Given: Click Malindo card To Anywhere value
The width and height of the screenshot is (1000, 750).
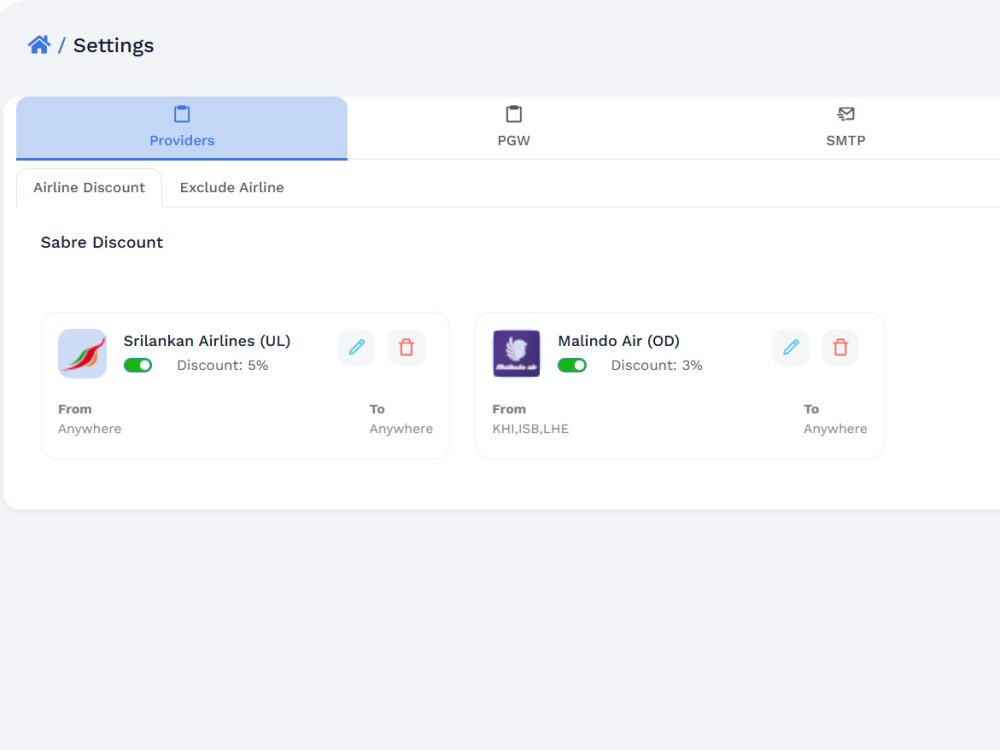Looking at the screenshot, I should coord(835,429).
